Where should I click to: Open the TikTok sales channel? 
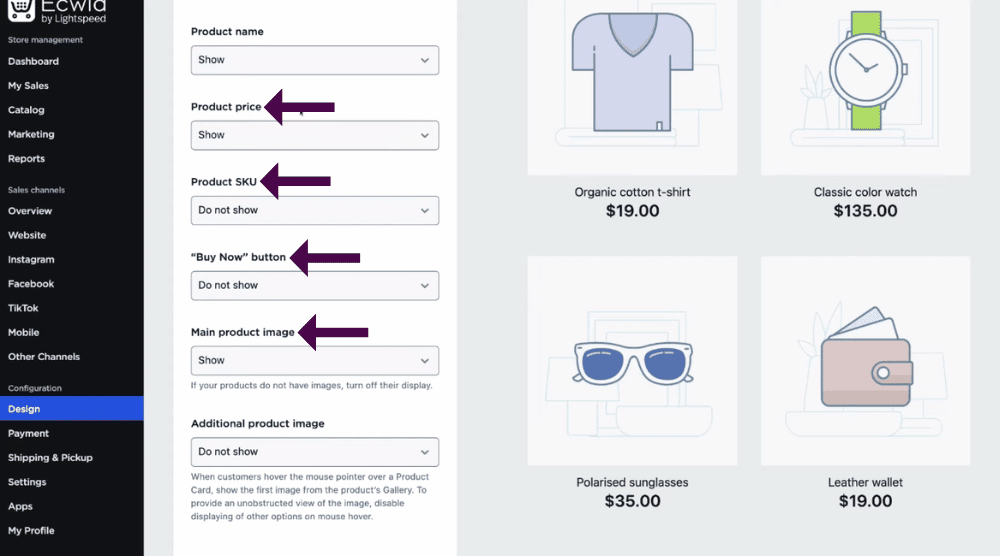23,308
